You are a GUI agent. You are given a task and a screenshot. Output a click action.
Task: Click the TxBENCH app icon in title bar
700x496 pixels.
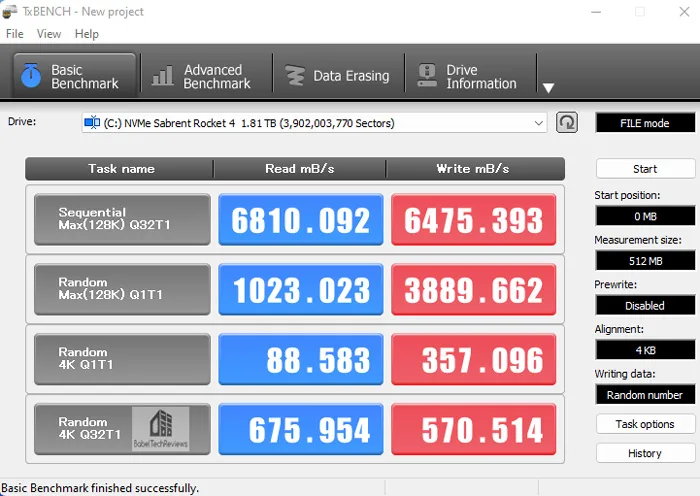pyautogui.click(x=10, y=12)
